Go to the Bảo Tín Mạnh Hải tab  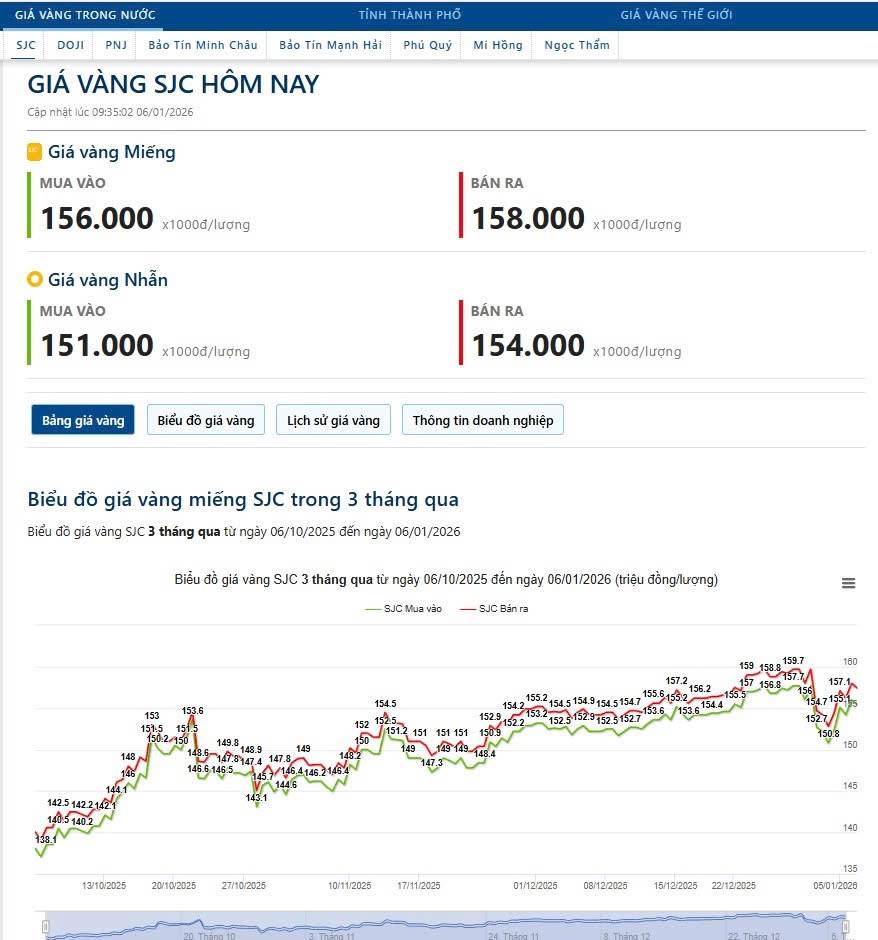330,45
